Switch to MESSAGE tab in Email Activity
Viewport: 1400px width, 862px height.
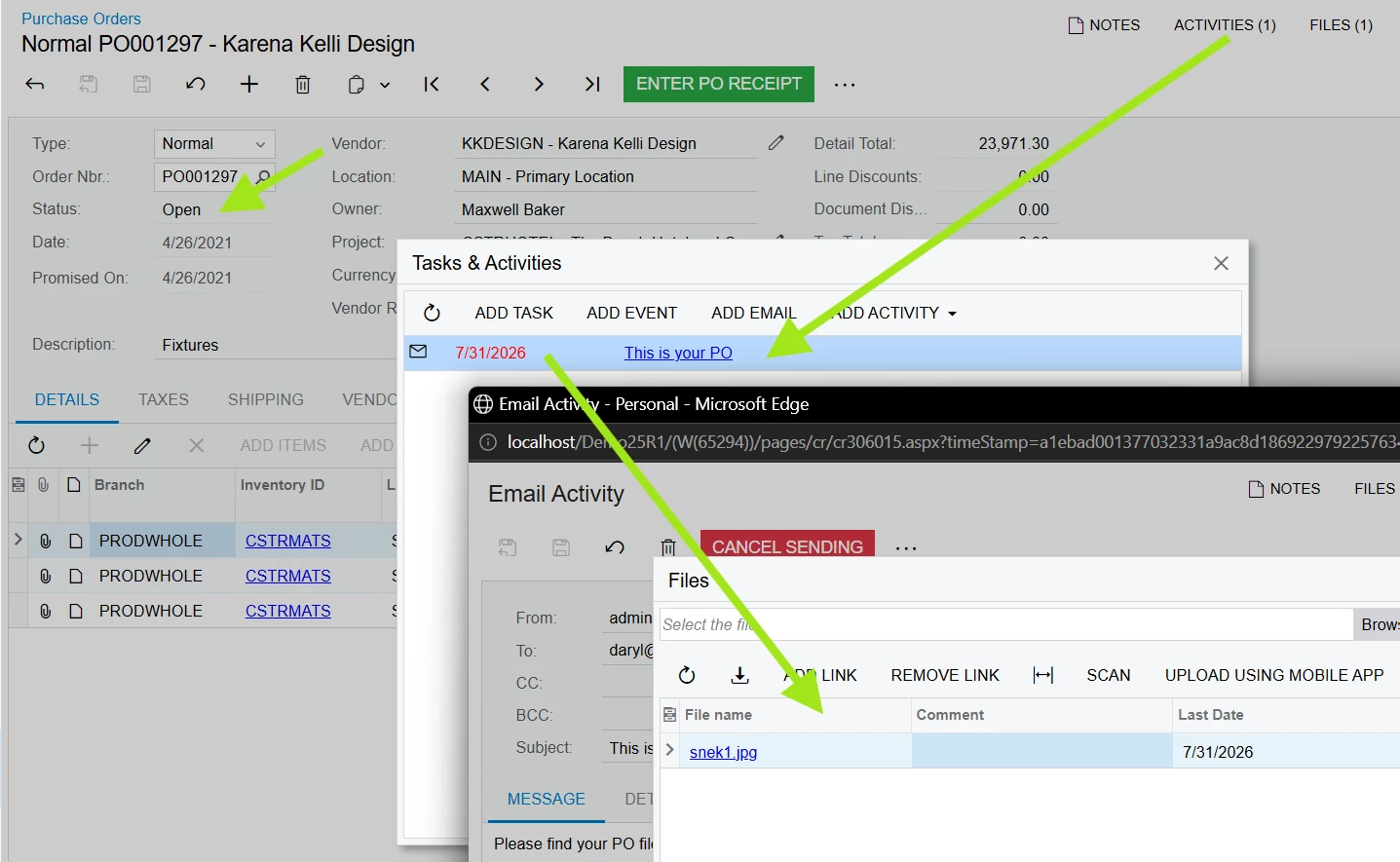[x=547, y=799]
